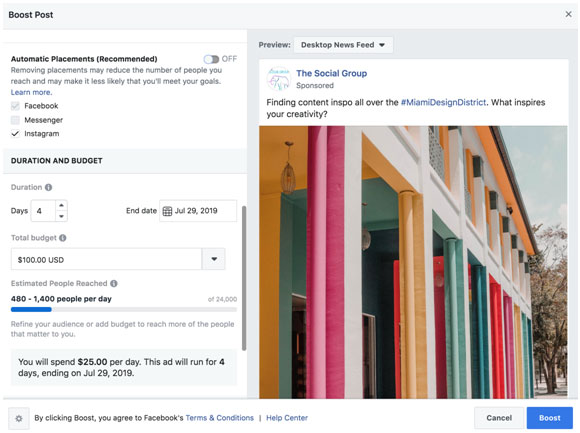This screenshot has width=580, height=433.
Task: Click the settings gear icon at bottom left
Action: pos(19,418)
